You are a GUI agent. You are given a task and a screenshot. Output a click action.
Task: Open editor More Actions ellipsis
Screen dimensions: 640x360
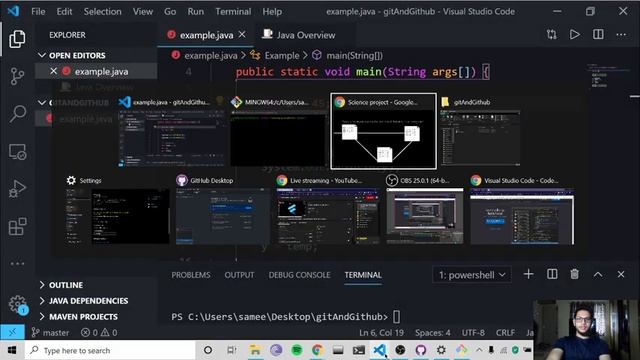[621, 35]
